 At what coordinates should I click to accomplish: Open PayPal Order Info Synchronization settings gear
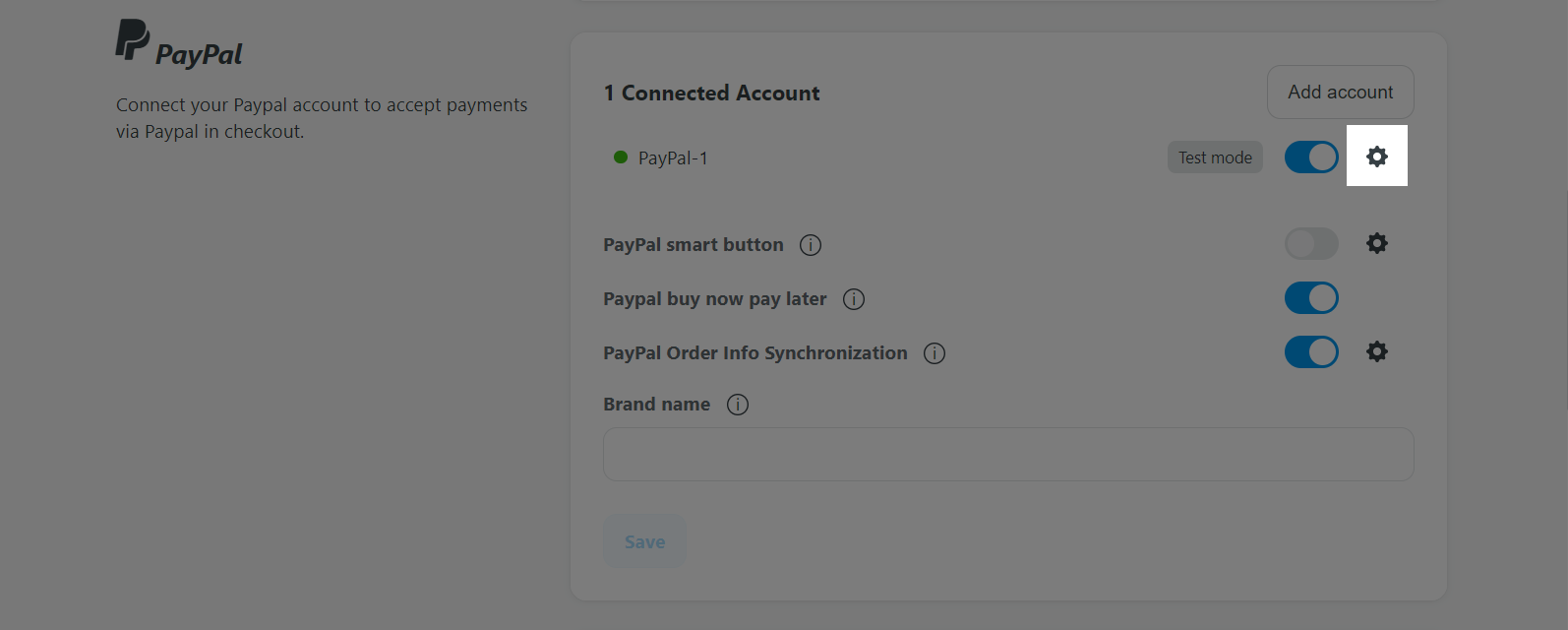tap(1377, 351)
